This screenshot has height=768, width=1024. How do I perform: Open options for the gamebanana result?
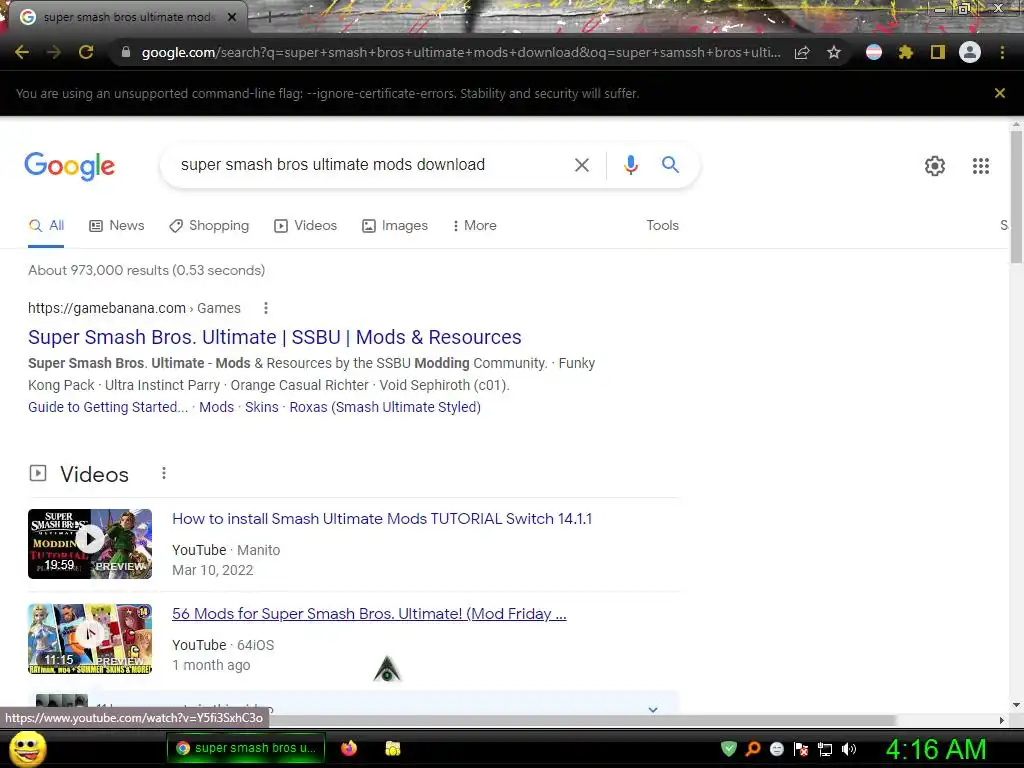point(266,308)
